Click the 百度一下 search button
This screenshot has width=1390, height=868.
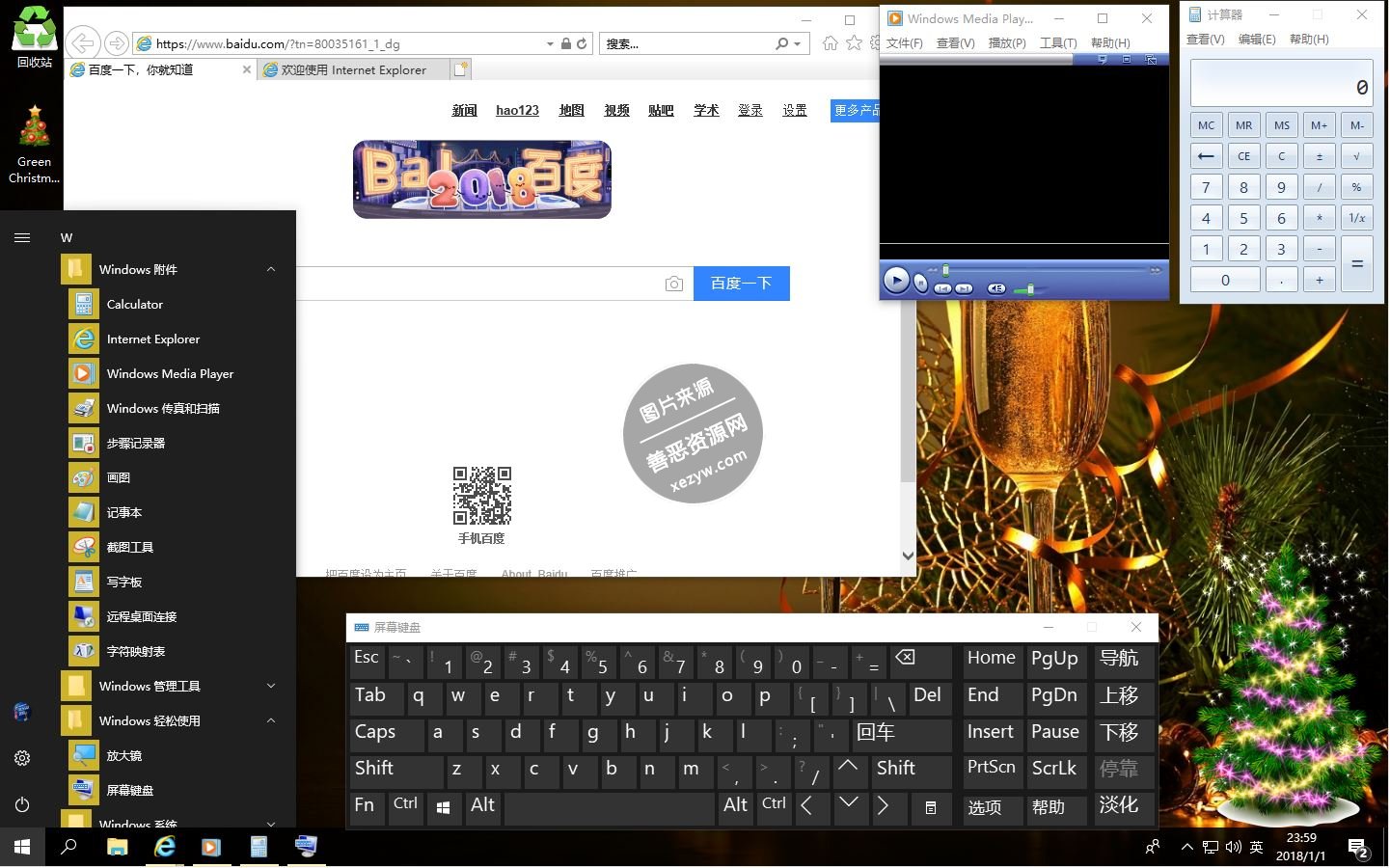coord(742,284)
